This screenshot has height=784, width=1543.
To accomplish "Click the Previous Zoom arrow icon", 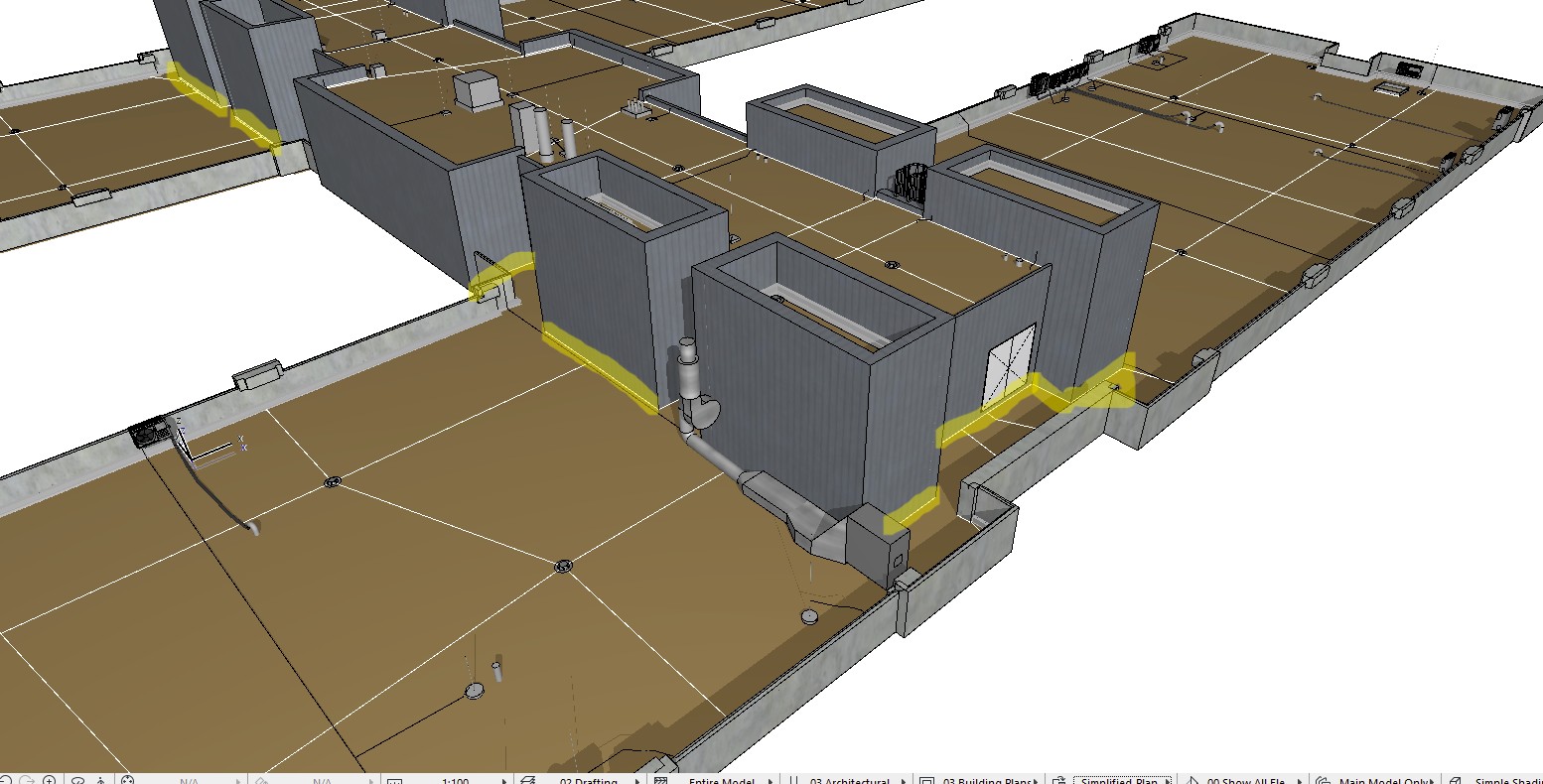I will (7, 780).
